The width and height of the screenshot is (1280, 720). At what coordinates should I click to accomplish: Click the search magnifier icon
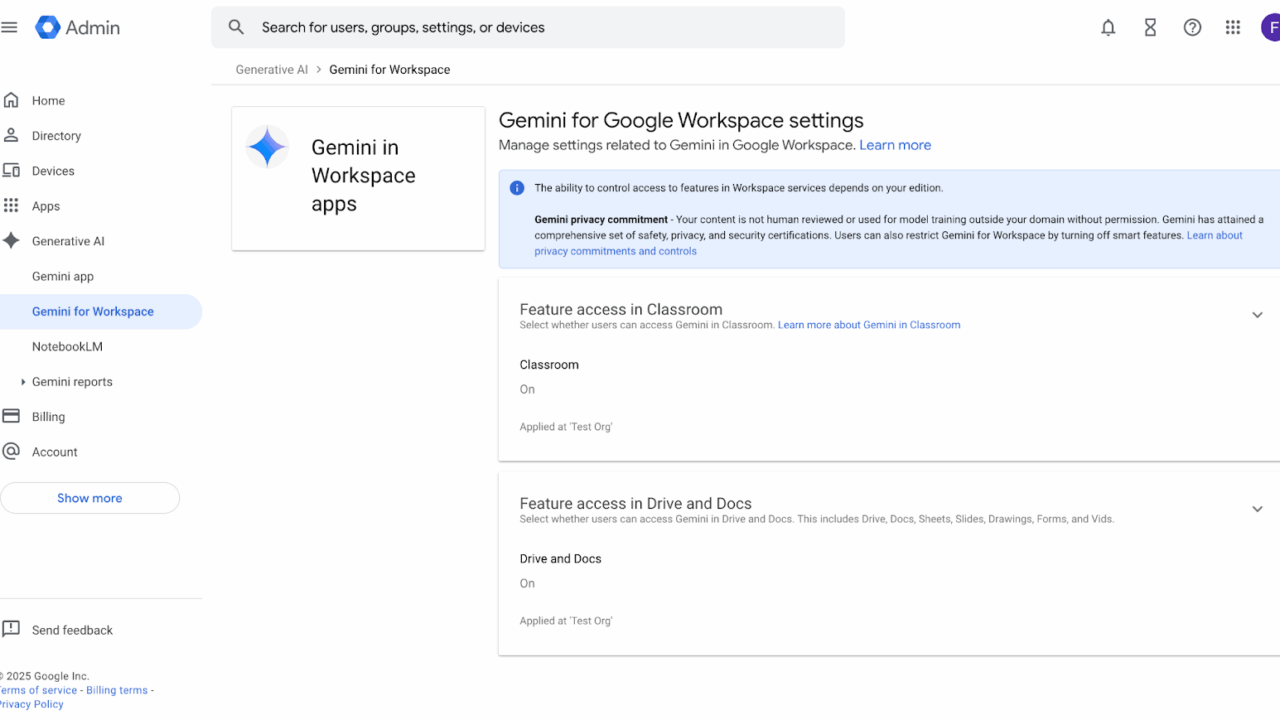[236, 27]
